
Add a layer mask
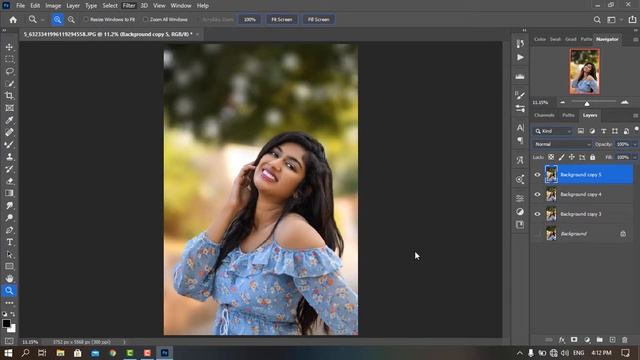click(x=574, y=340)
